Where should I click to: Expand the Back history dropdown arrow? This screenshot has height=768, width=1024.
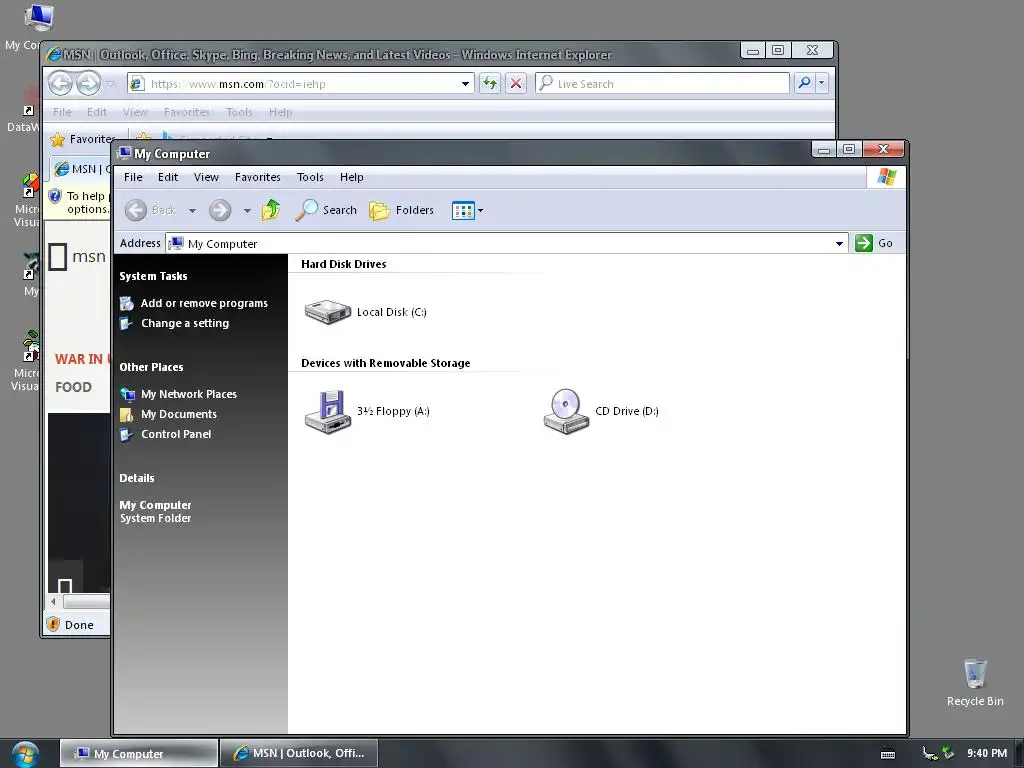click(x=192, y=211)
